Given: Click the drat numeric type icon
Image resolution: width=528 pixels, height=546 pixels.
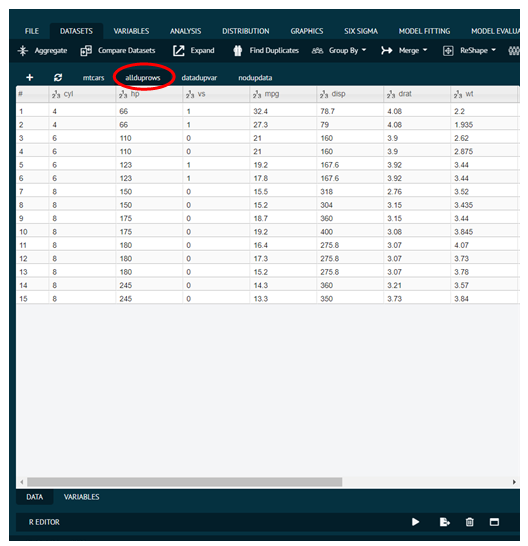Looking at the screenshot, I should coord(391,94).
